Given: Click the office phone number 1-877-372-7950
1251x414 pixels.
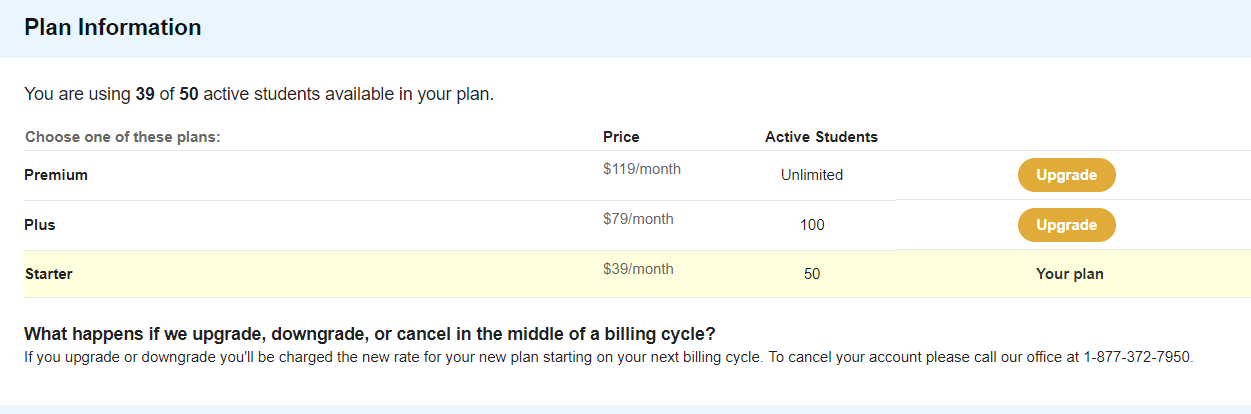Looking at the screenshot, I should click(1138, 357).
